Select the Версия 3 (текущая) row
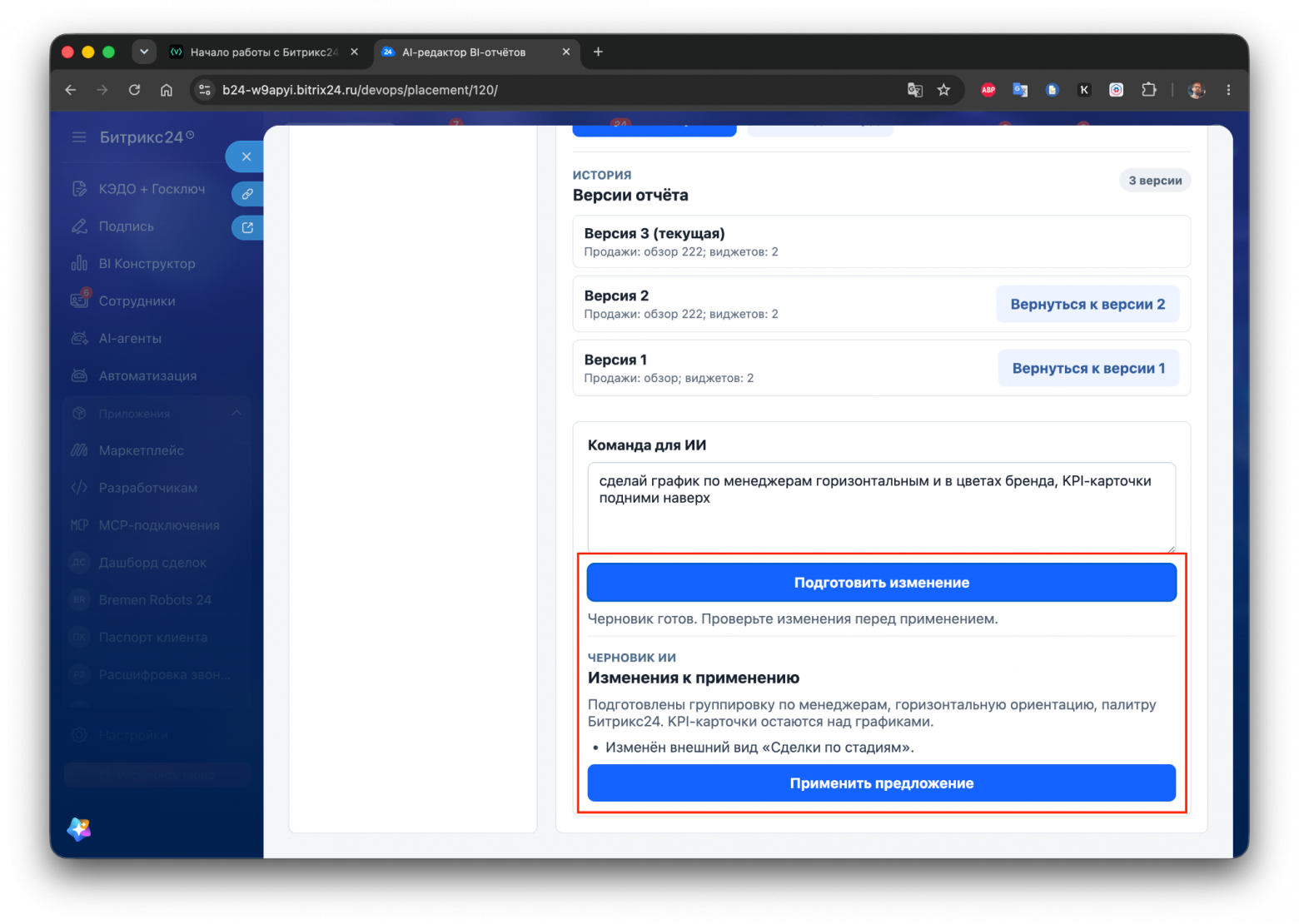1299x924 pixels. pyautogui.click(x=882, y=241)
